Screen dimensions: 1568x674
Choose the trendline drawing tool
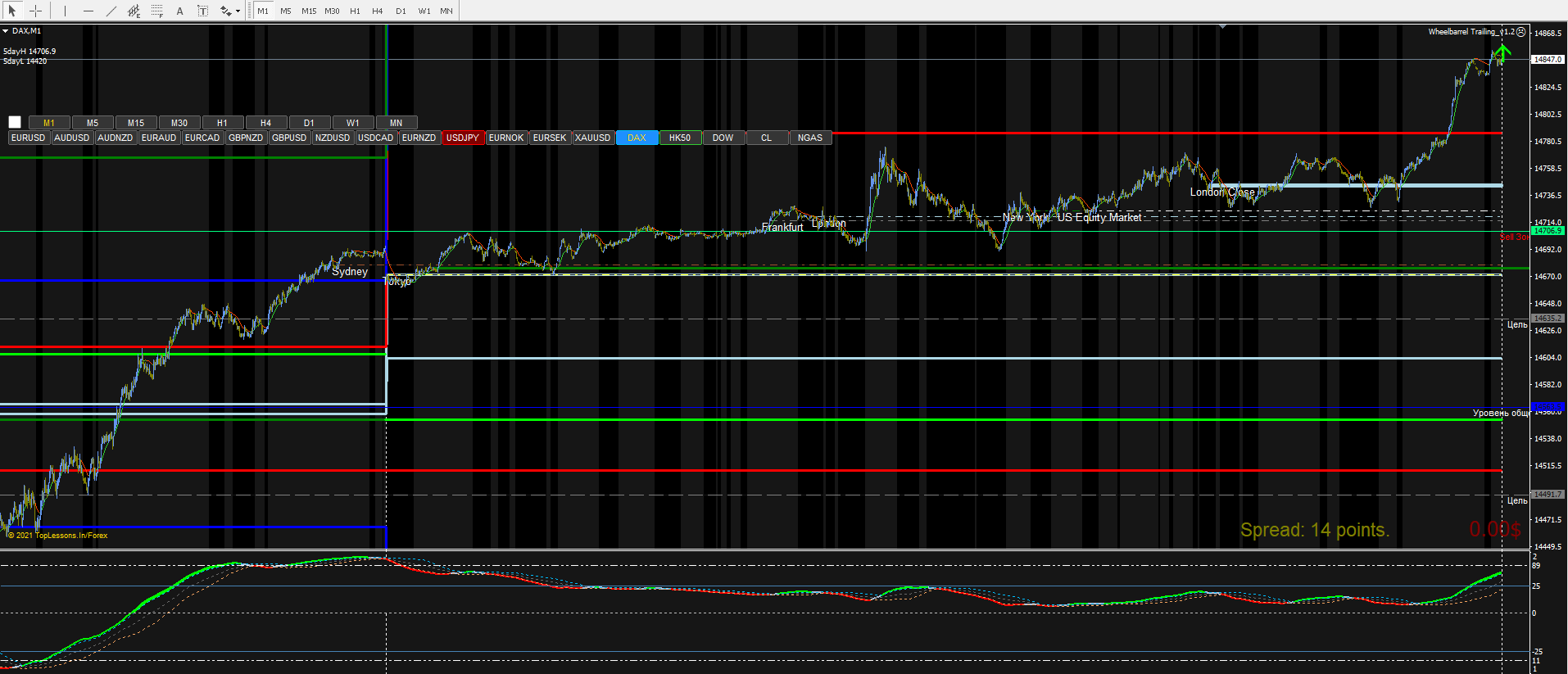111,11
